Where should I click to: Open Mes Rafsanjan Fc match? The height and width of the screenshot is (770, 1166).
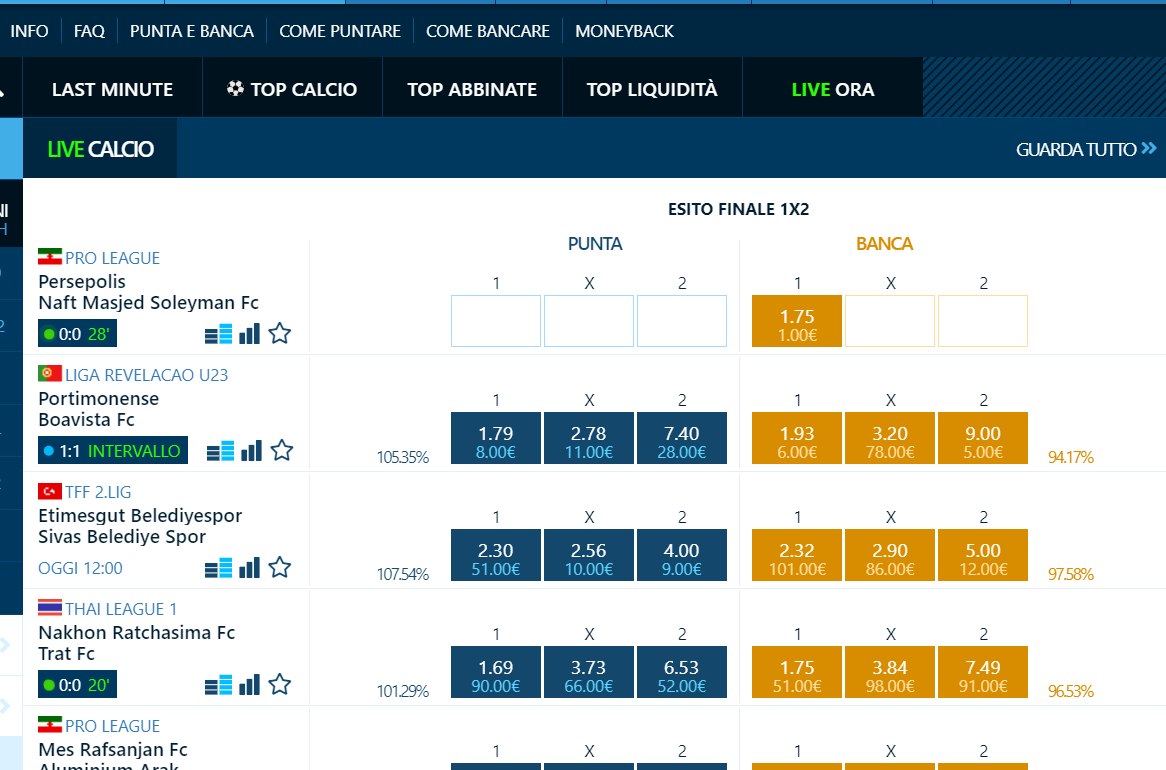click(x=113, y=755)
